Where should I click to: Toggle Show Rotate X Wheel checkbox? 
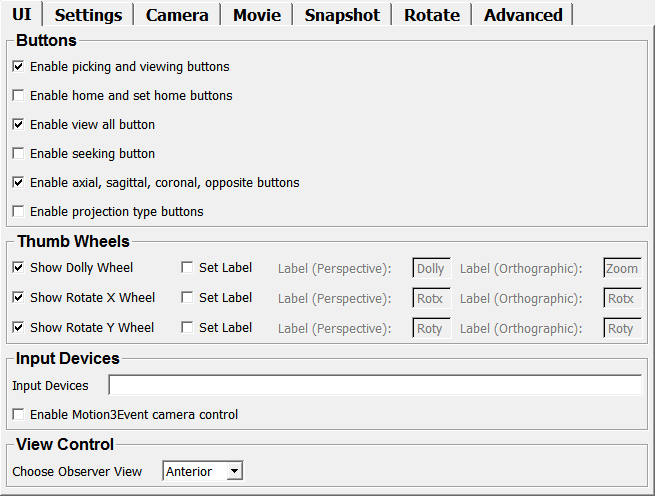(x=19, y=298)
